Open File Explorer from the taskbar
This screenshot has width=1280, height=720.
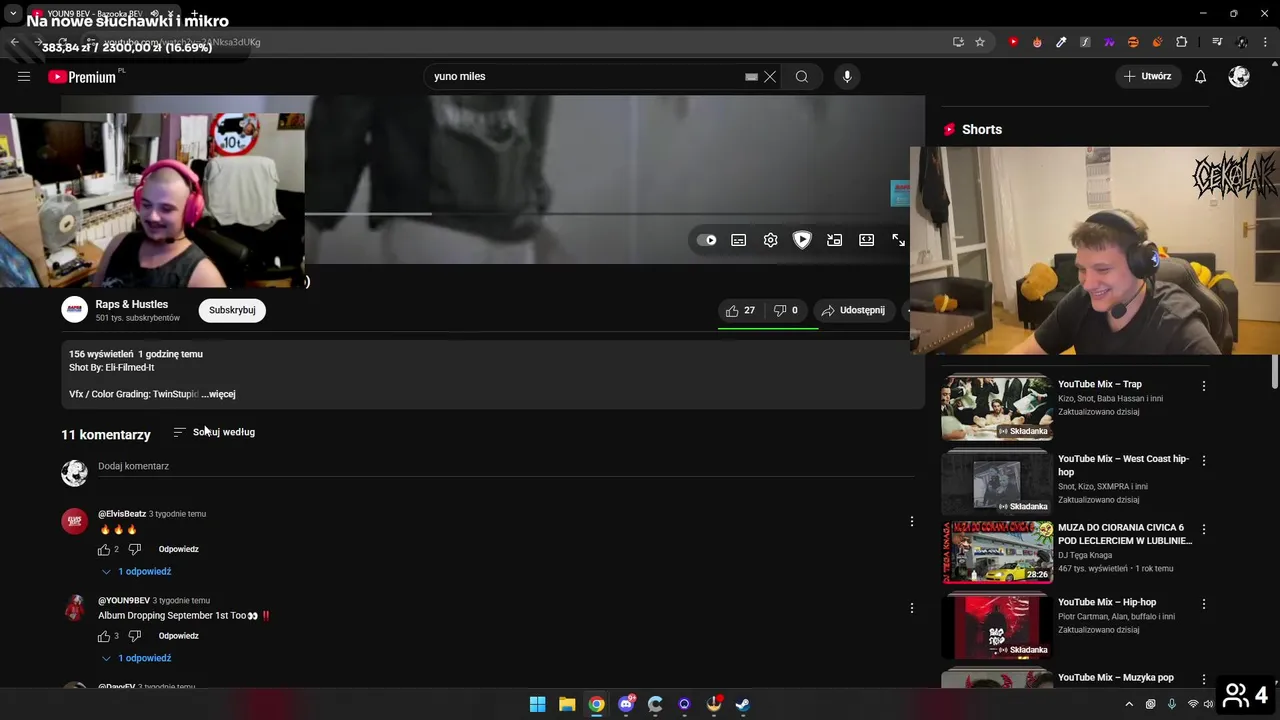click(x=567, y=704)
